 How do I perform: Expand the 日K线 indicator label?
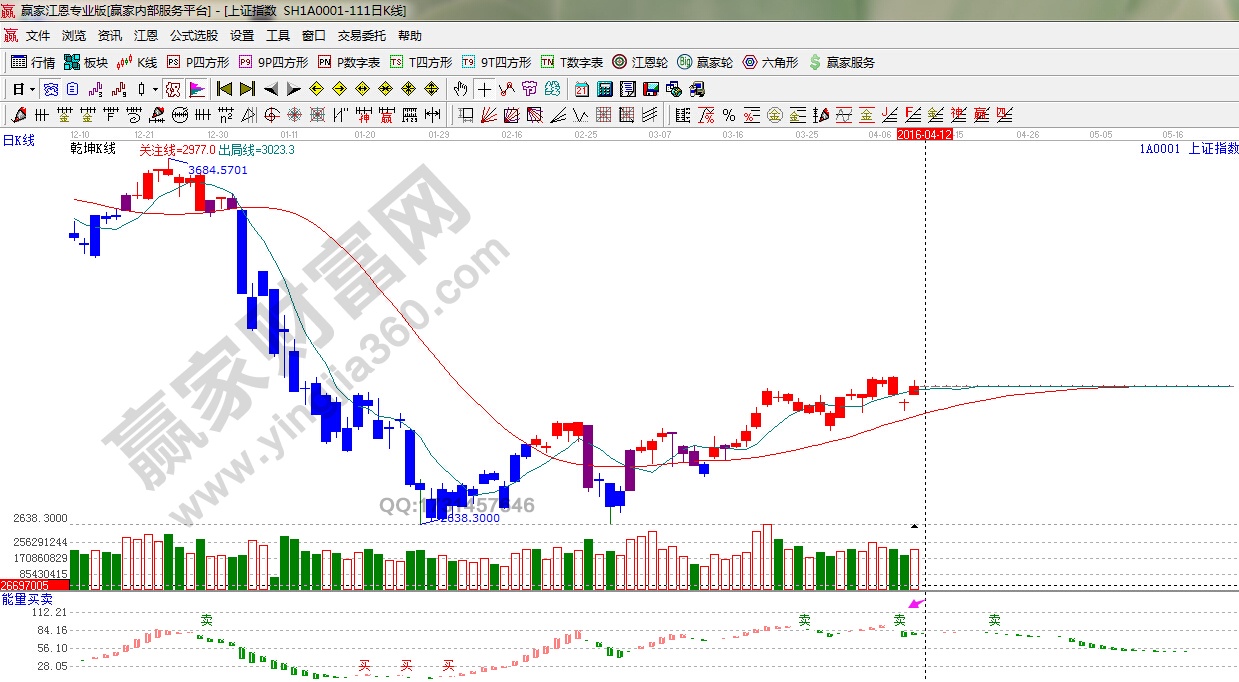18,141
